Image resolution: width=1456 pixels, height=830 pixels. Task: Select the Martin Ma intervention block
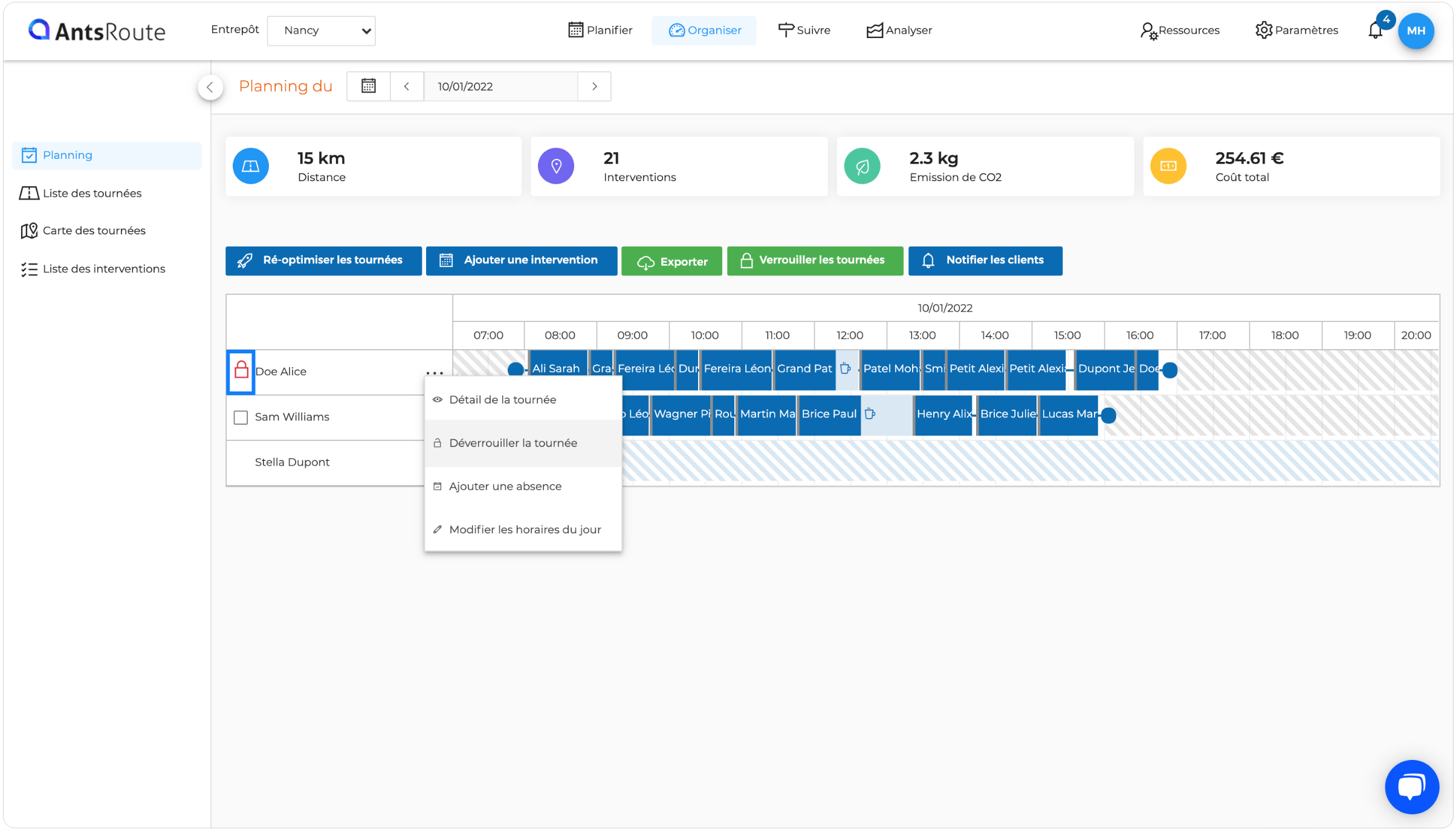767,414
